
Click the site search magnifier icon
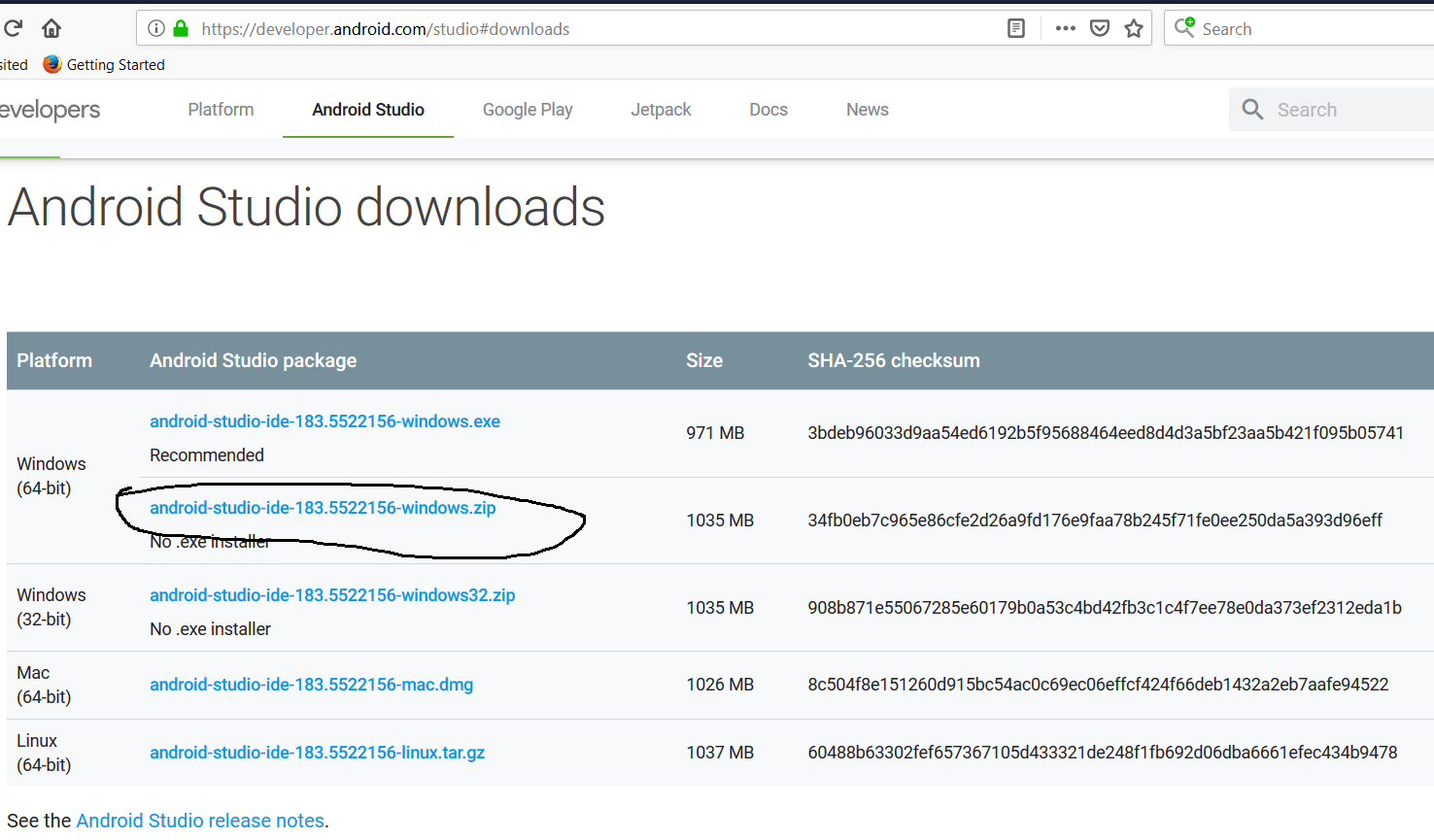click(1253, 110)
